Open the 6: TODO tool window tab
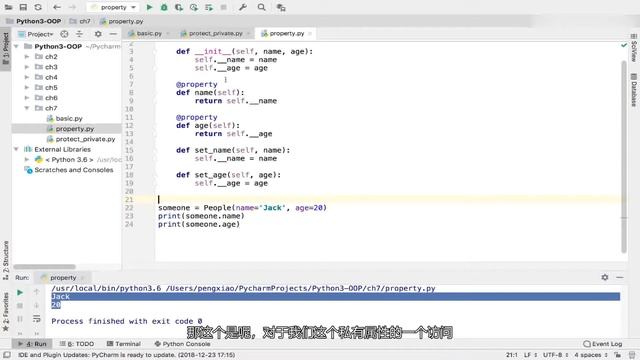The image size is (640, 360). (77, 344)
